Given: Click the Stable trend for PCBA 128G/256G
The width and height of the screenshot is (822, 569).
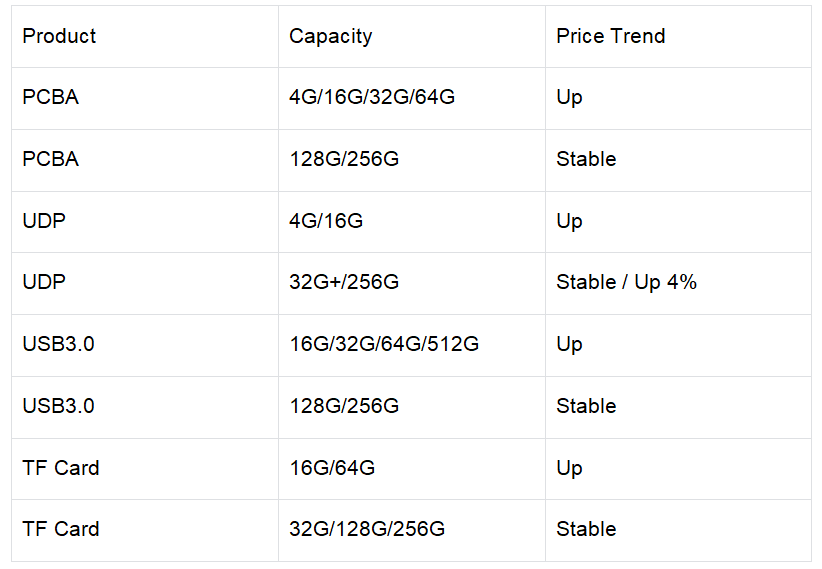Looking at the screenshot, I should [586, 160].
